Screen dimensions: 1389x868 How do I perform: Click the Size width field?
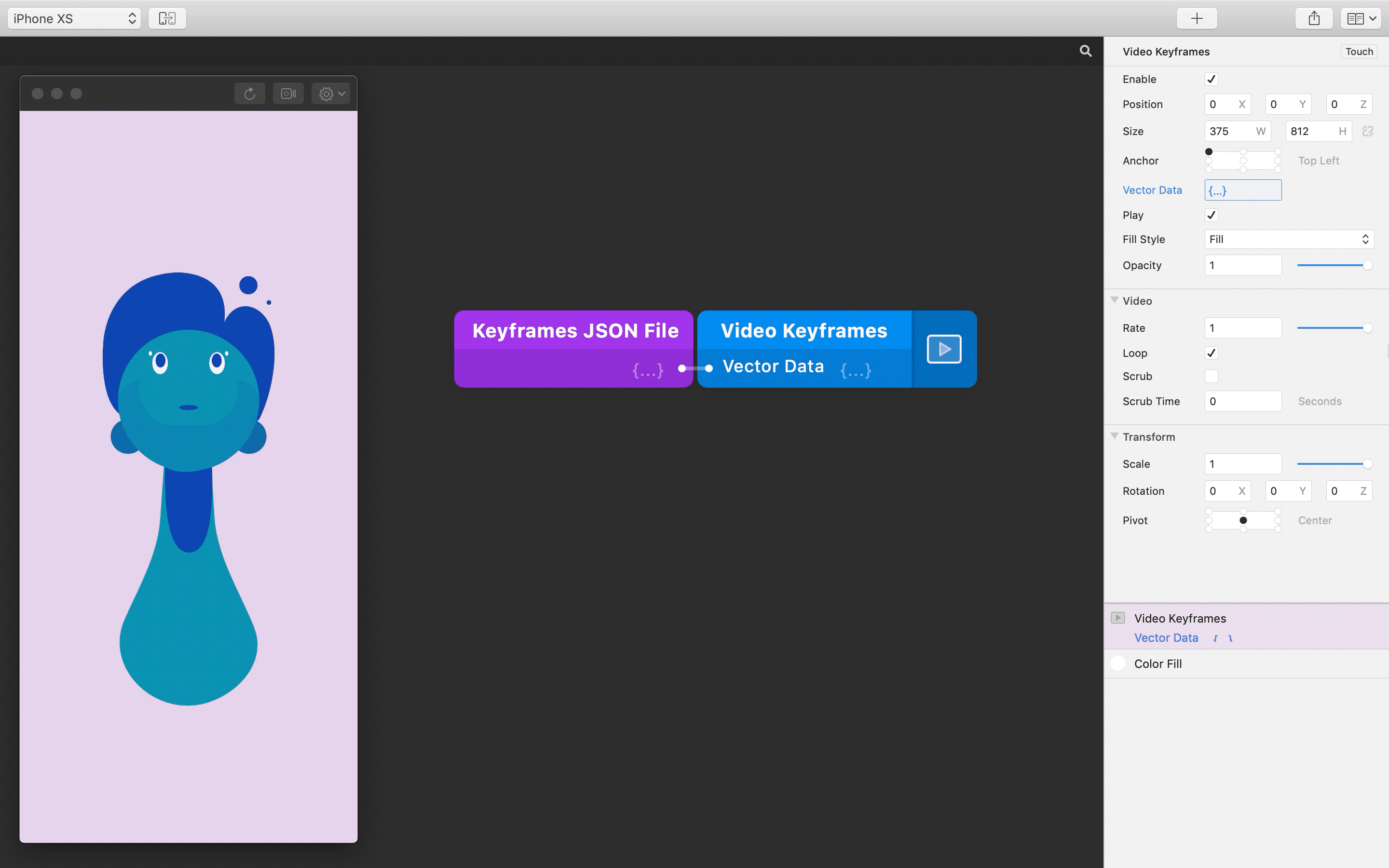(x=1238, y=132)
